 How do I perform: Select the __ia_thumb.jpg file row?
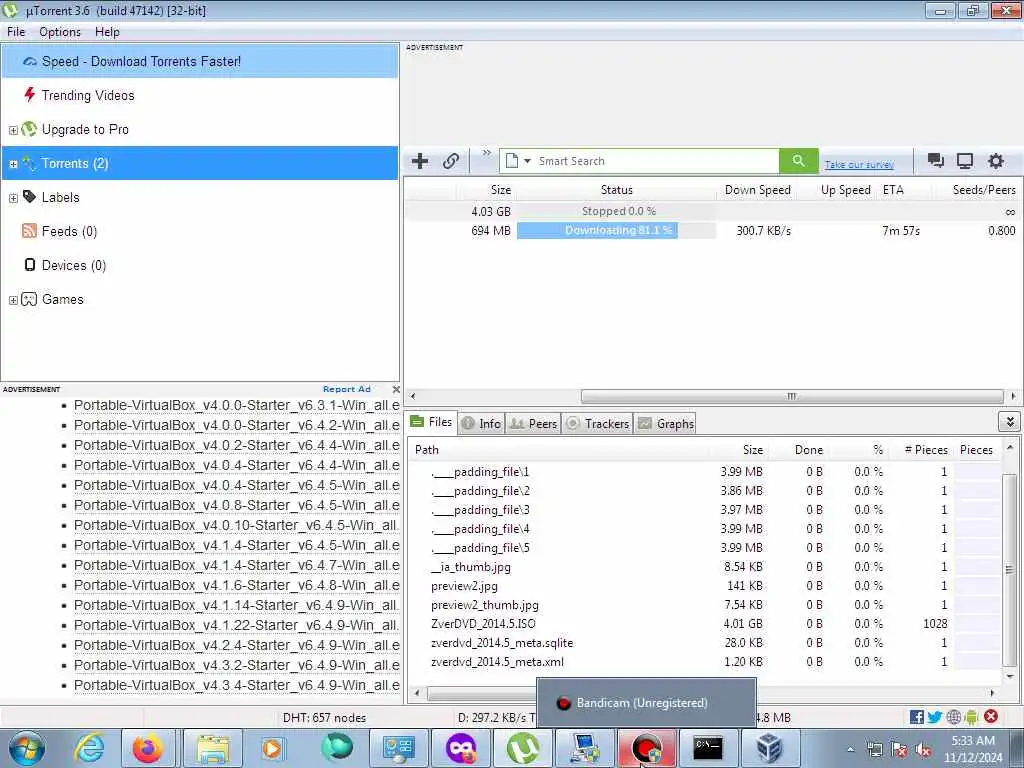(x=705, y=567)
